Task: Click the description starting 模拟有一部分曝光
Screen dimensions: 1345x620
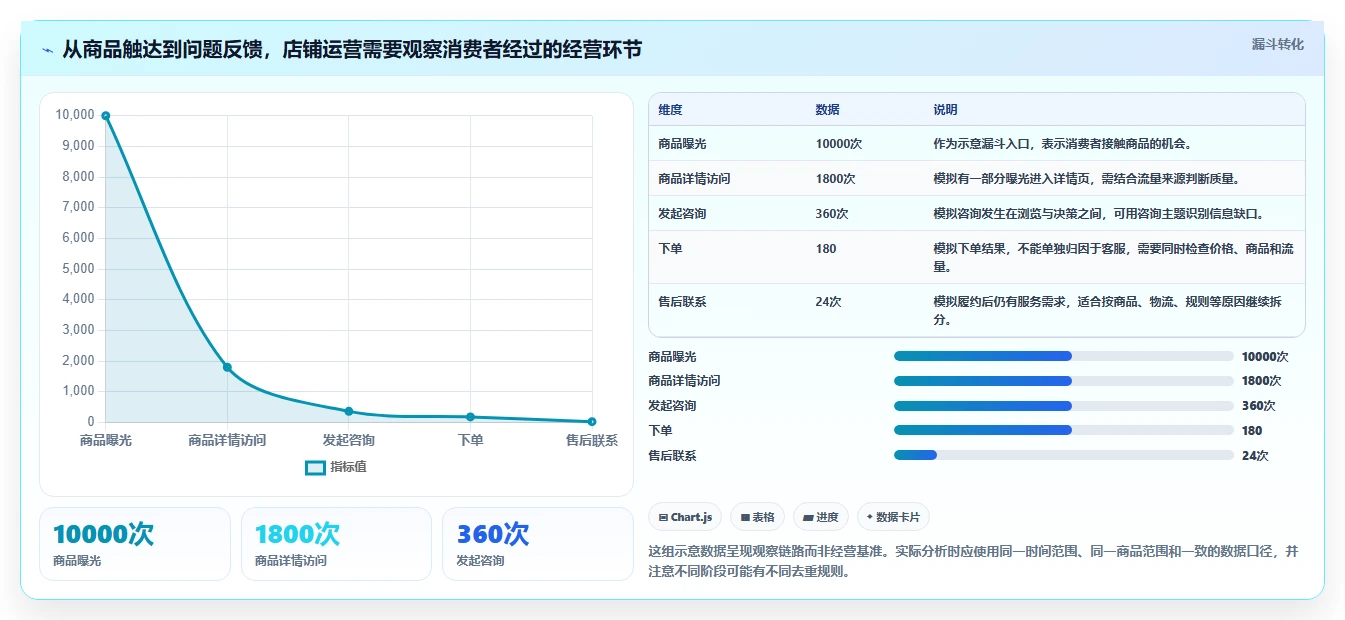Action: (x=1086, y=179)
